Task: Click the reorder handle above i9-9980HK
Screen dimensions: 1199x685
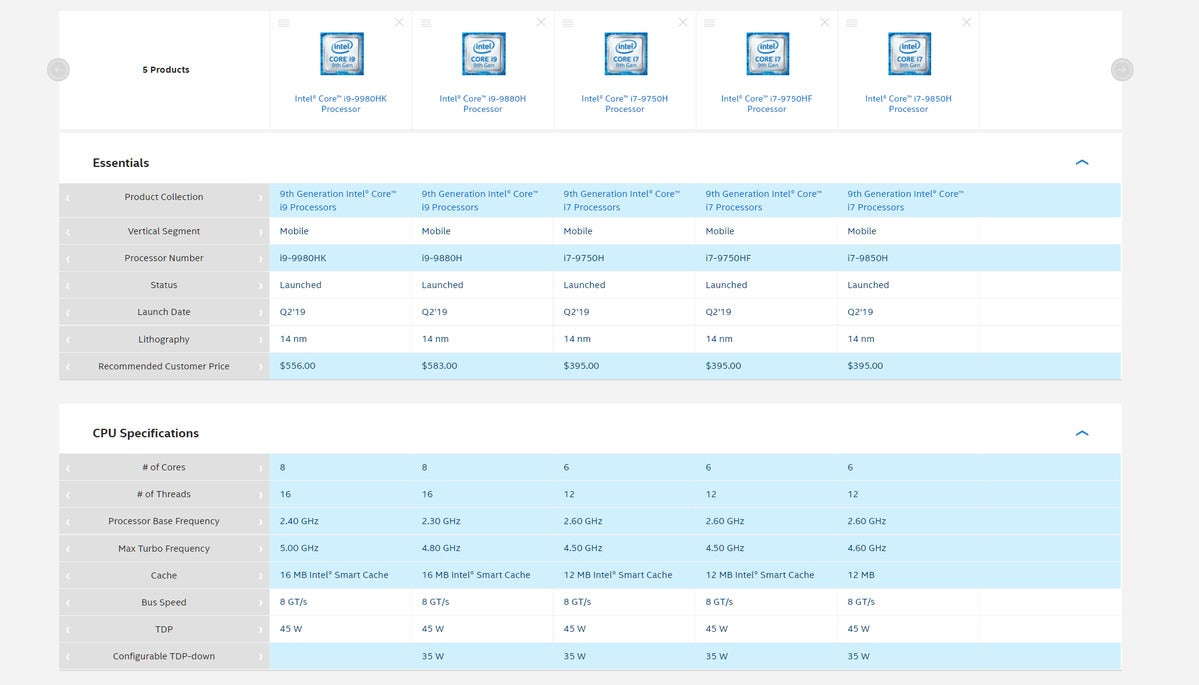Action: (284, 23)
